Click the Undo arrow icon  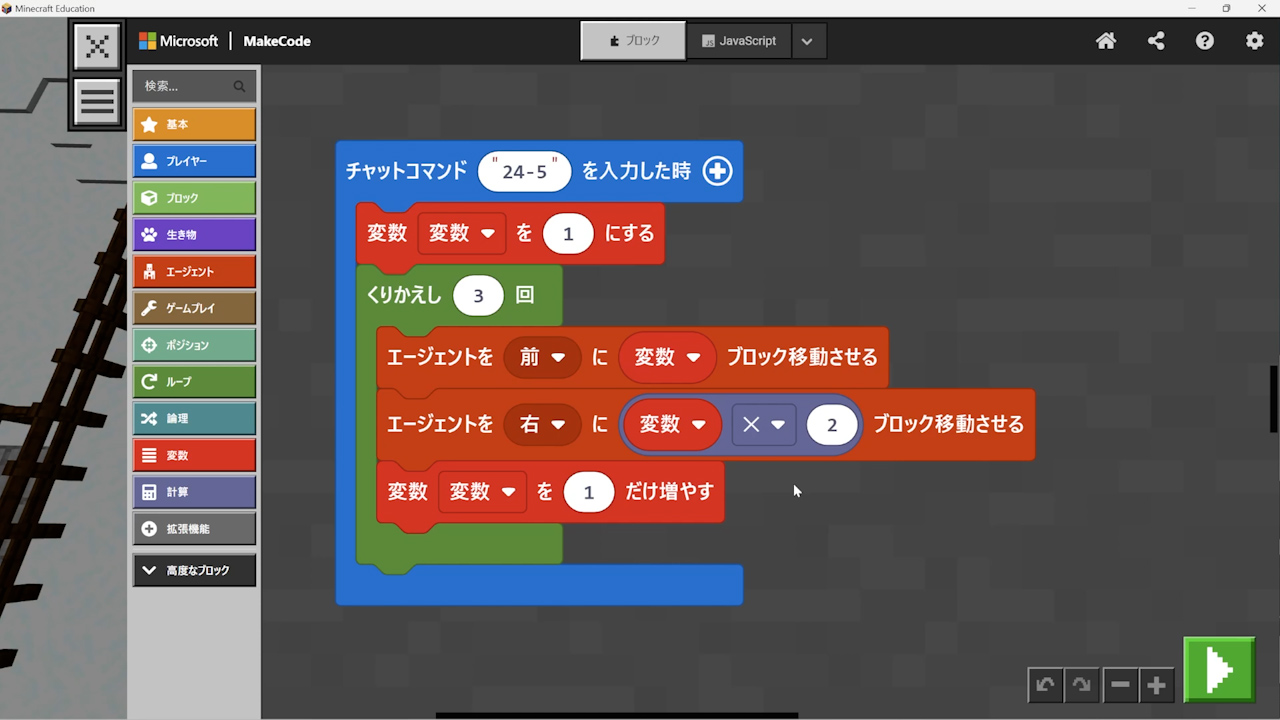[x=1046, y=685]
